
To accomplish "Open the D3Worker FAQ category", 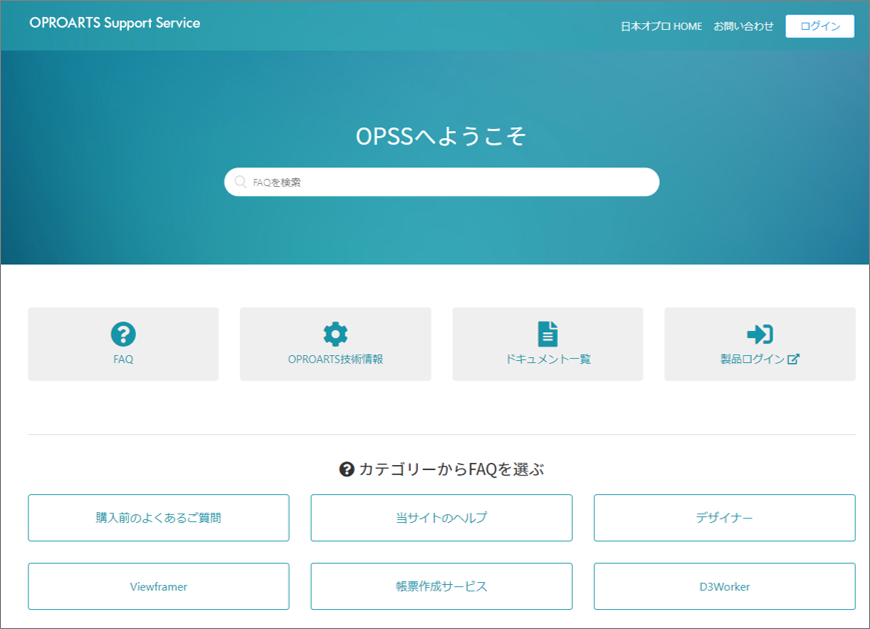I will pyautogui.click(x=724, y=587).
